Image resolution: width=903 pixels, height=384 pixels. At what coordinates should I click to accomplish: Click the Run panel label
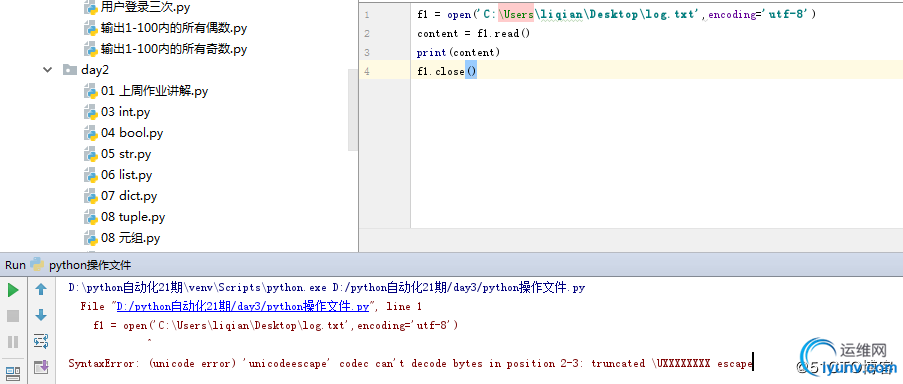[16, 265]
